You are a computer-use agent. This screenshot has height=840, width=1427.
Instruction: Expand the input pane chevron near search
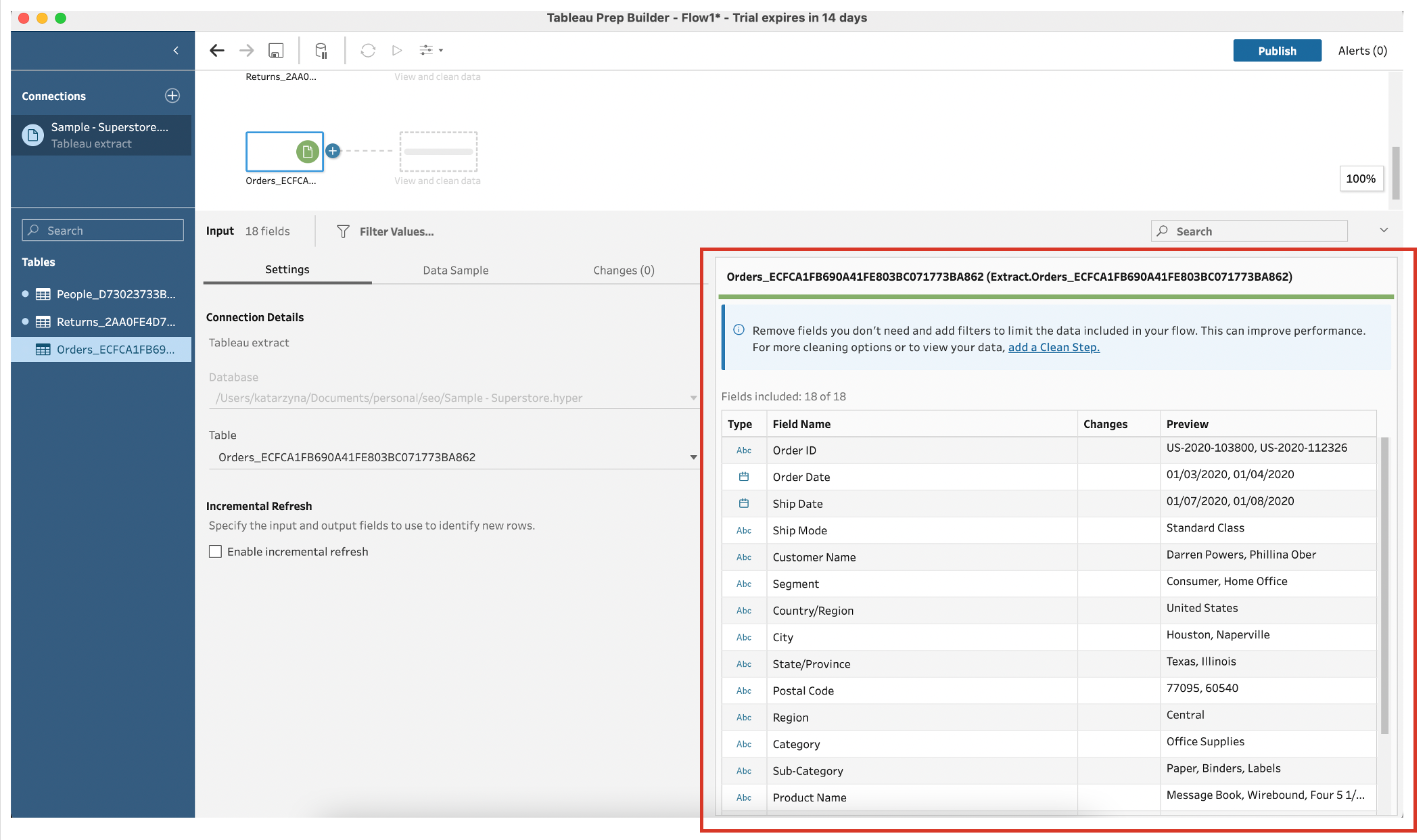[x=1384, y=231]
